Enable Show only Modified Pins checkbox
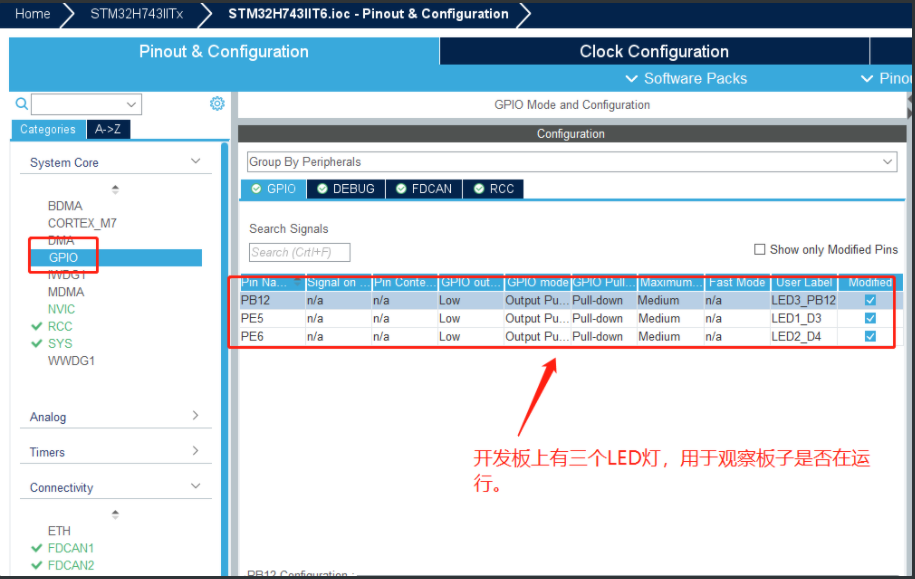Screen dimensions: 915x579 tap(759, 249)
